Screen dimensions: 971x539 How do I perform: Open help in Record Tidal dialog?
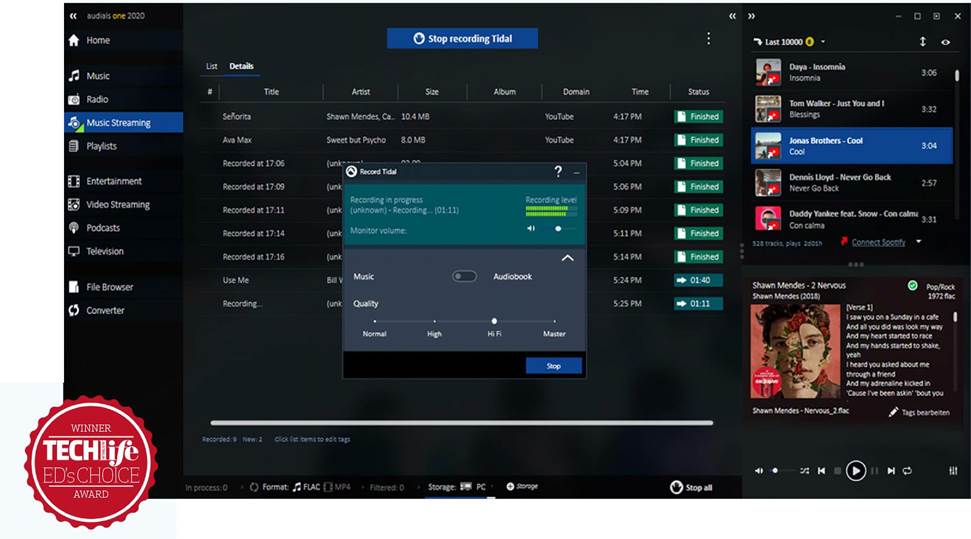click(558, 172)
